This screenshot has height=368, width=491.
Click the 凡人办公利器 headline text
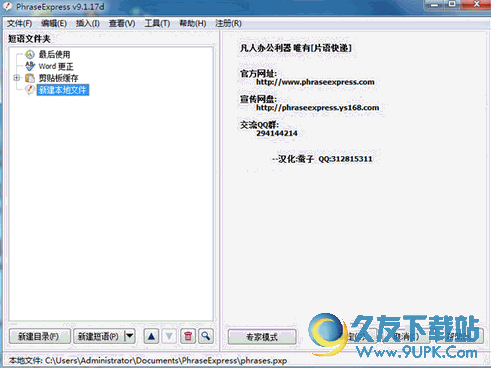(x=296, y=48)
